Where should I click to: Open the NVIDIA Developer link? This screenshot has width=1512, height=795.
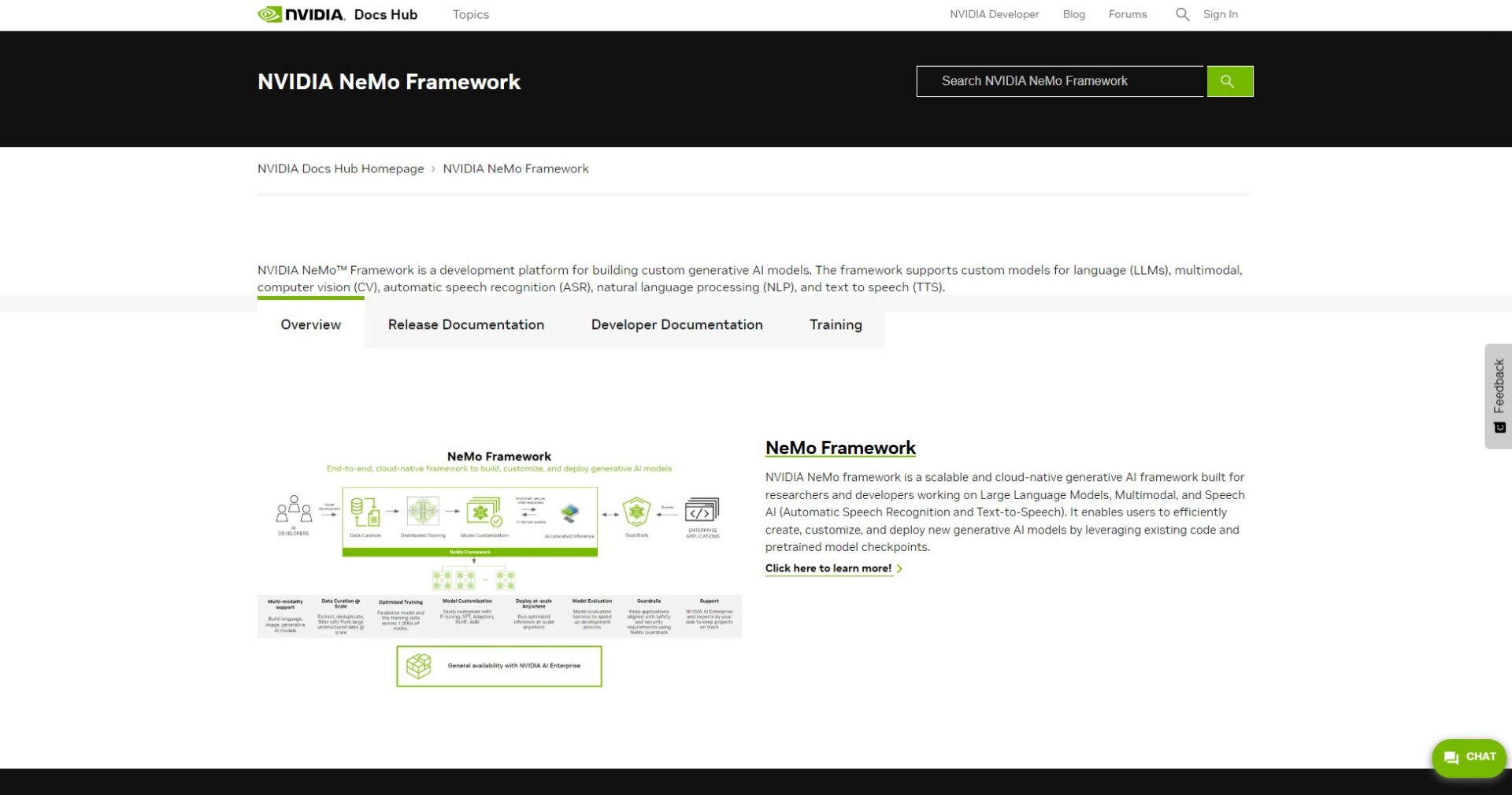click(994, 14)
